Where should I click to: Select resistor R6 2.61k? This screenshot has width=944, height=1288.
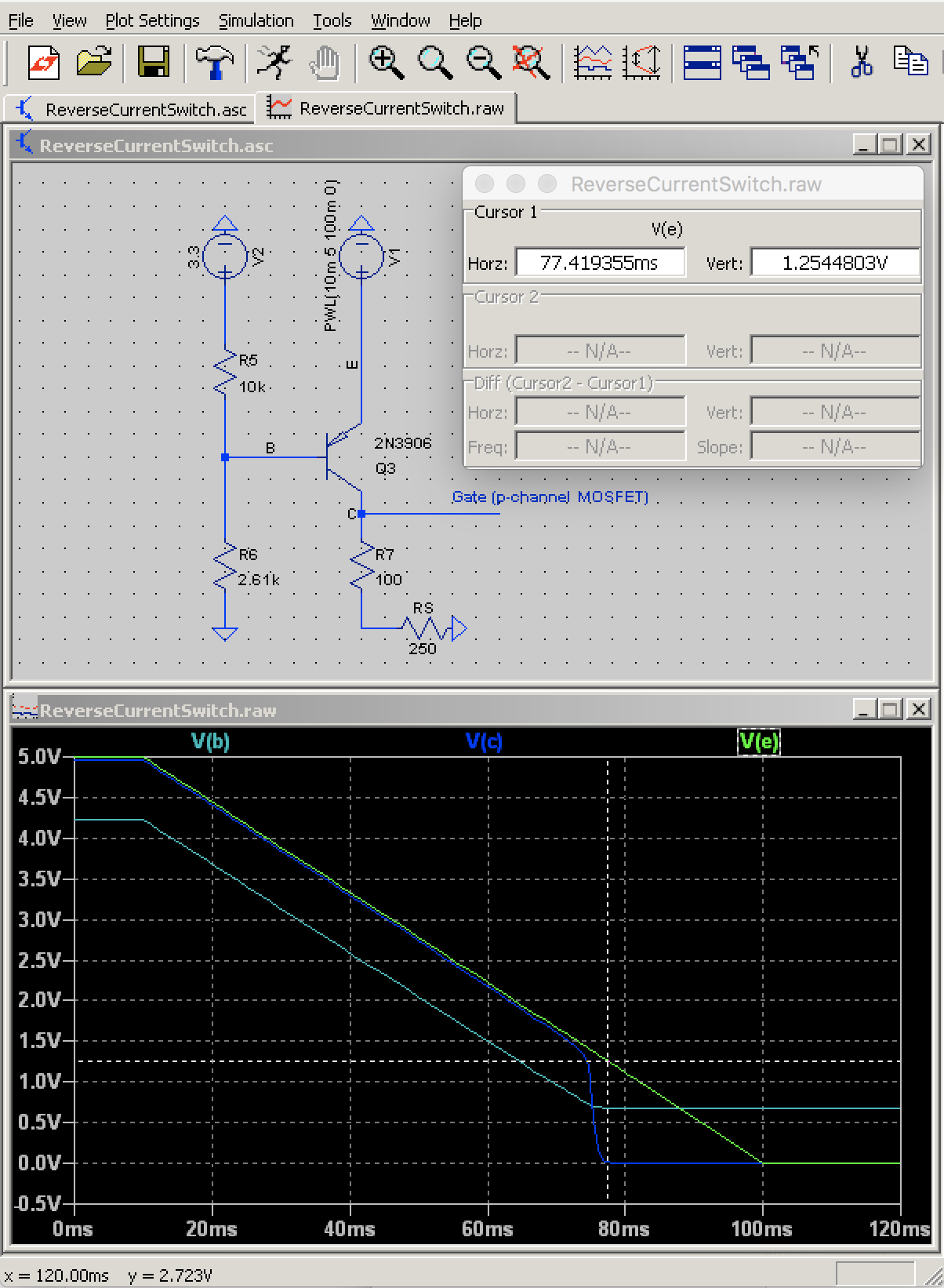click(x=226, y=566)
